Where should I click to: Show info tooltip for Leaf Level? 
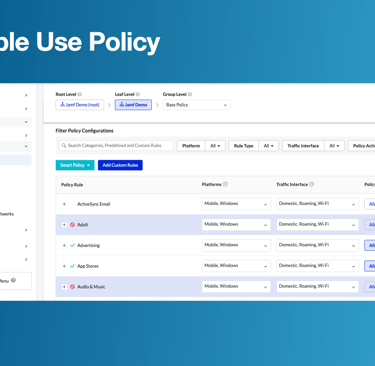tap(138, 94)
